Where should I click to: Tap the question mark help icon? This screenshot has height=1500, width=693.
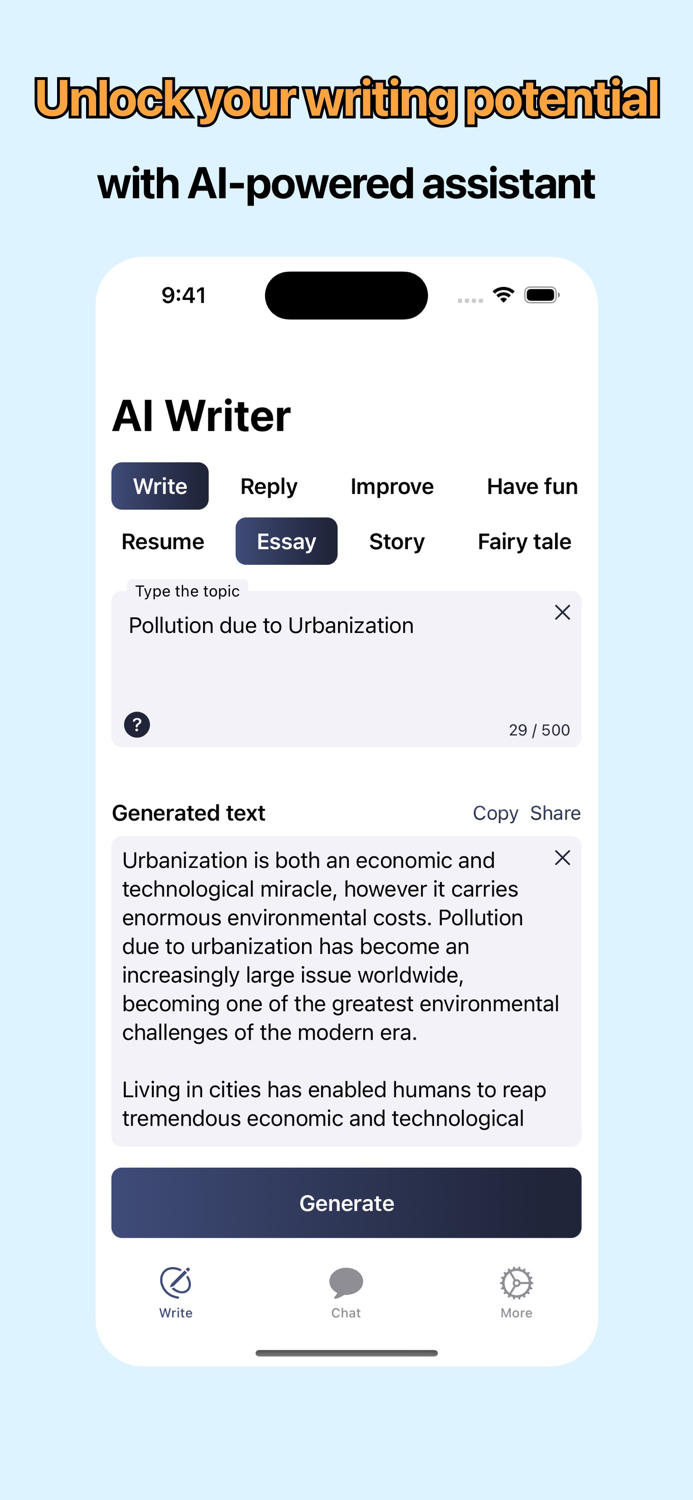pyautogui.click(x=137, y=724)
